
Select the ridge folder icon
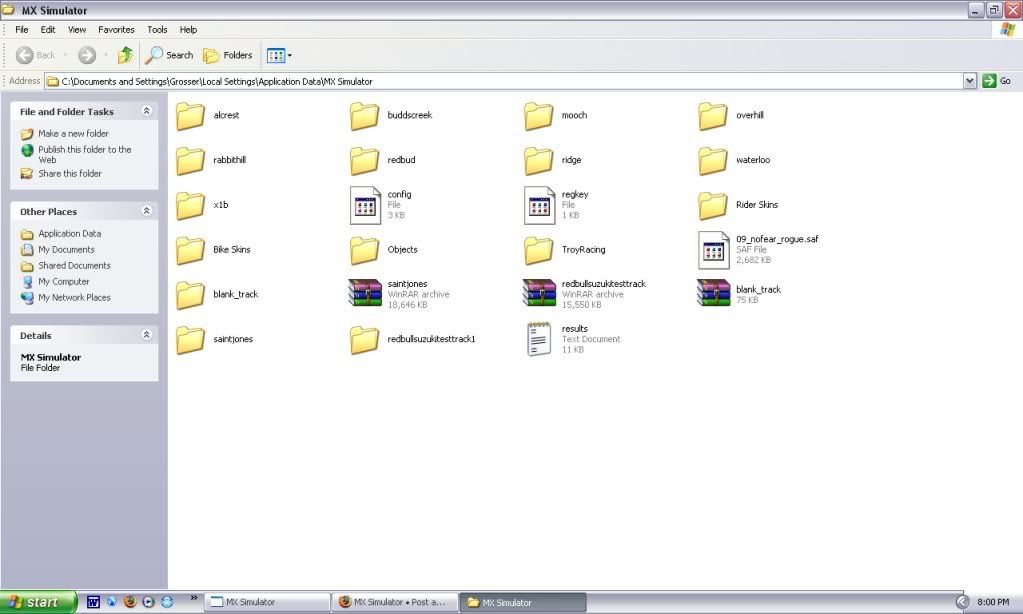(x=539, y=161)
